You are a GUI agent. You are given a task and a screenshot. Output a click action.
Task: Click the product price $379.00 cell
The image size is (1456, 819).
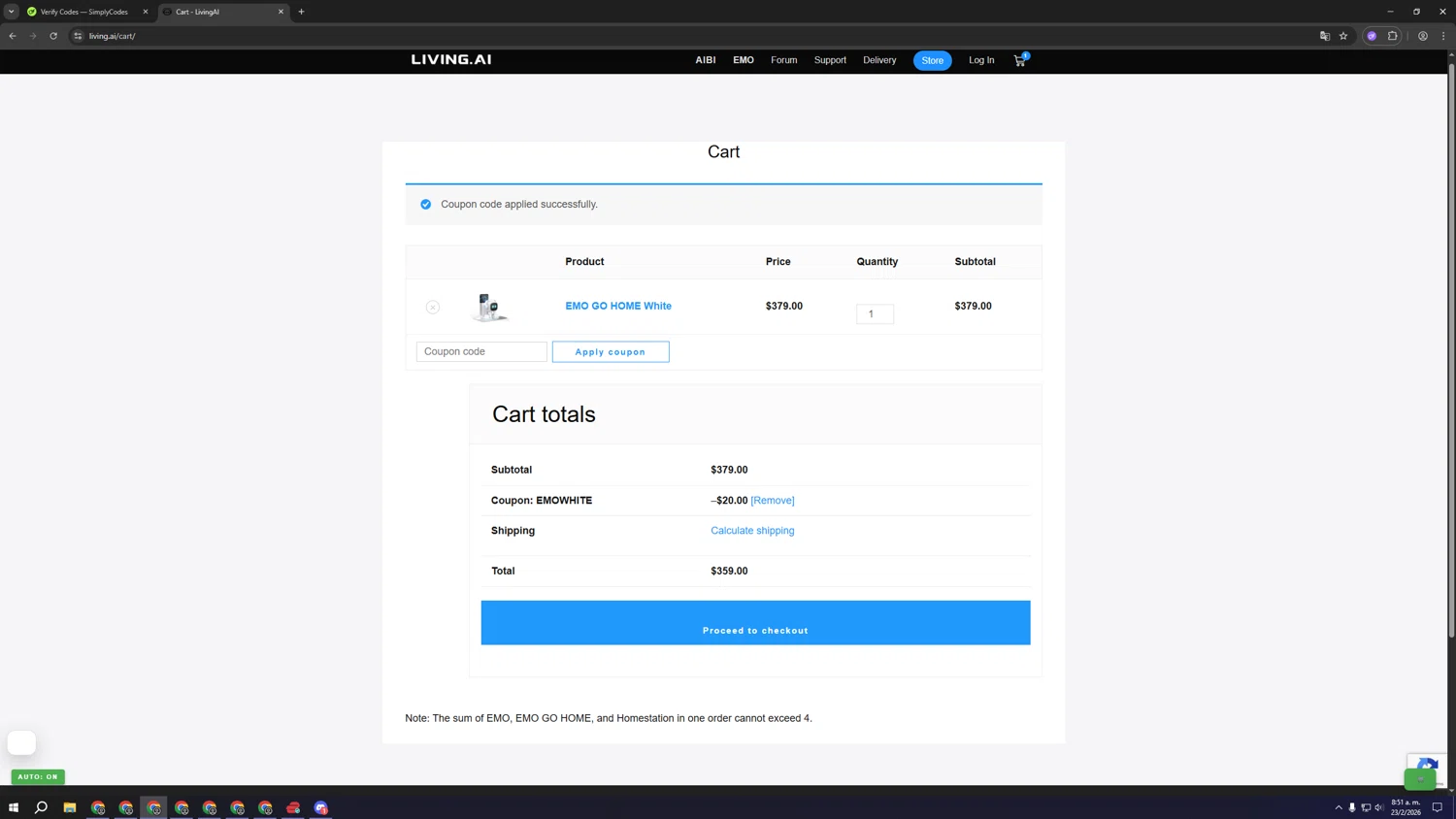click(x=784, y=306)
